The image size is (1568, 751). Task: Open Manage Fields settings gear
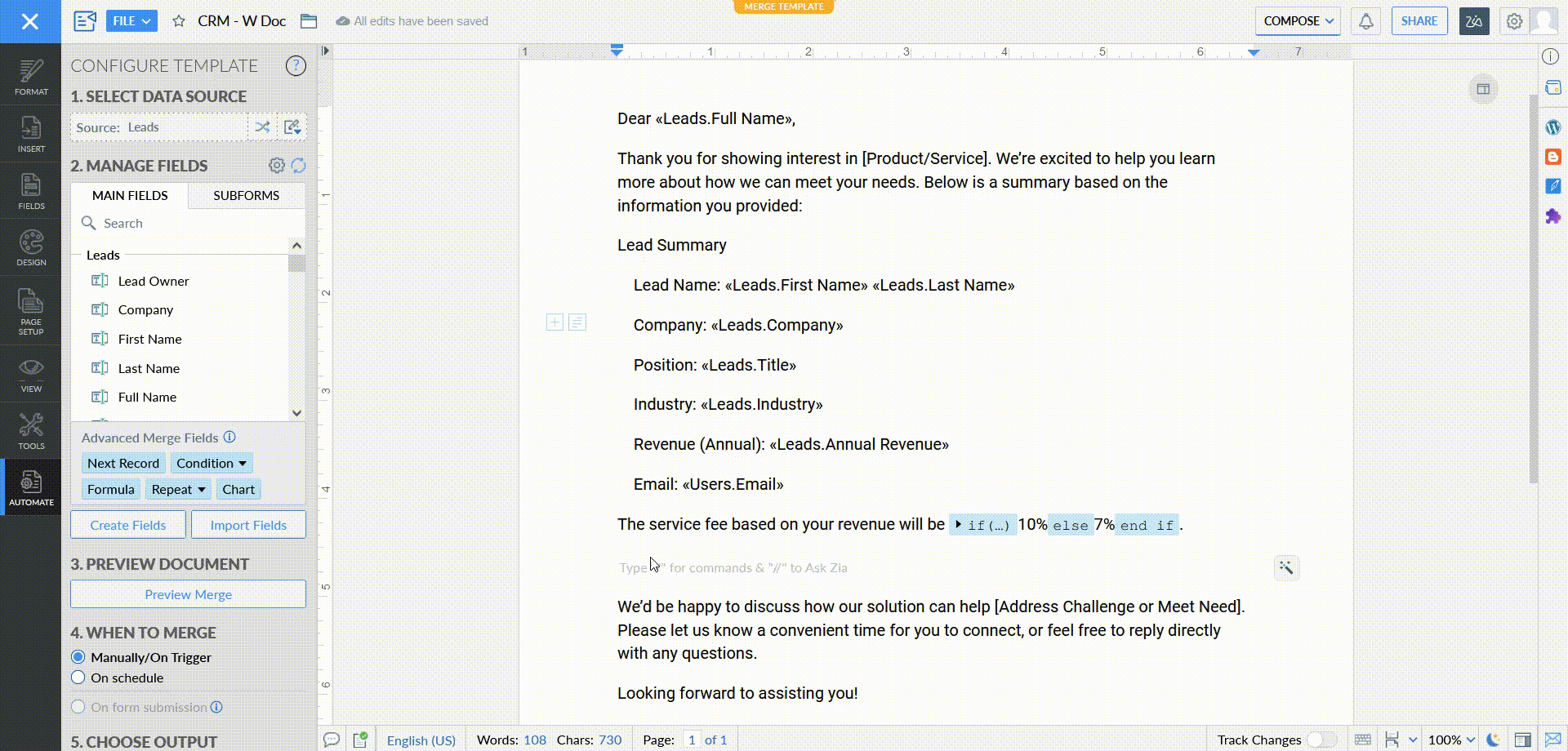click(x=277, y=166)
